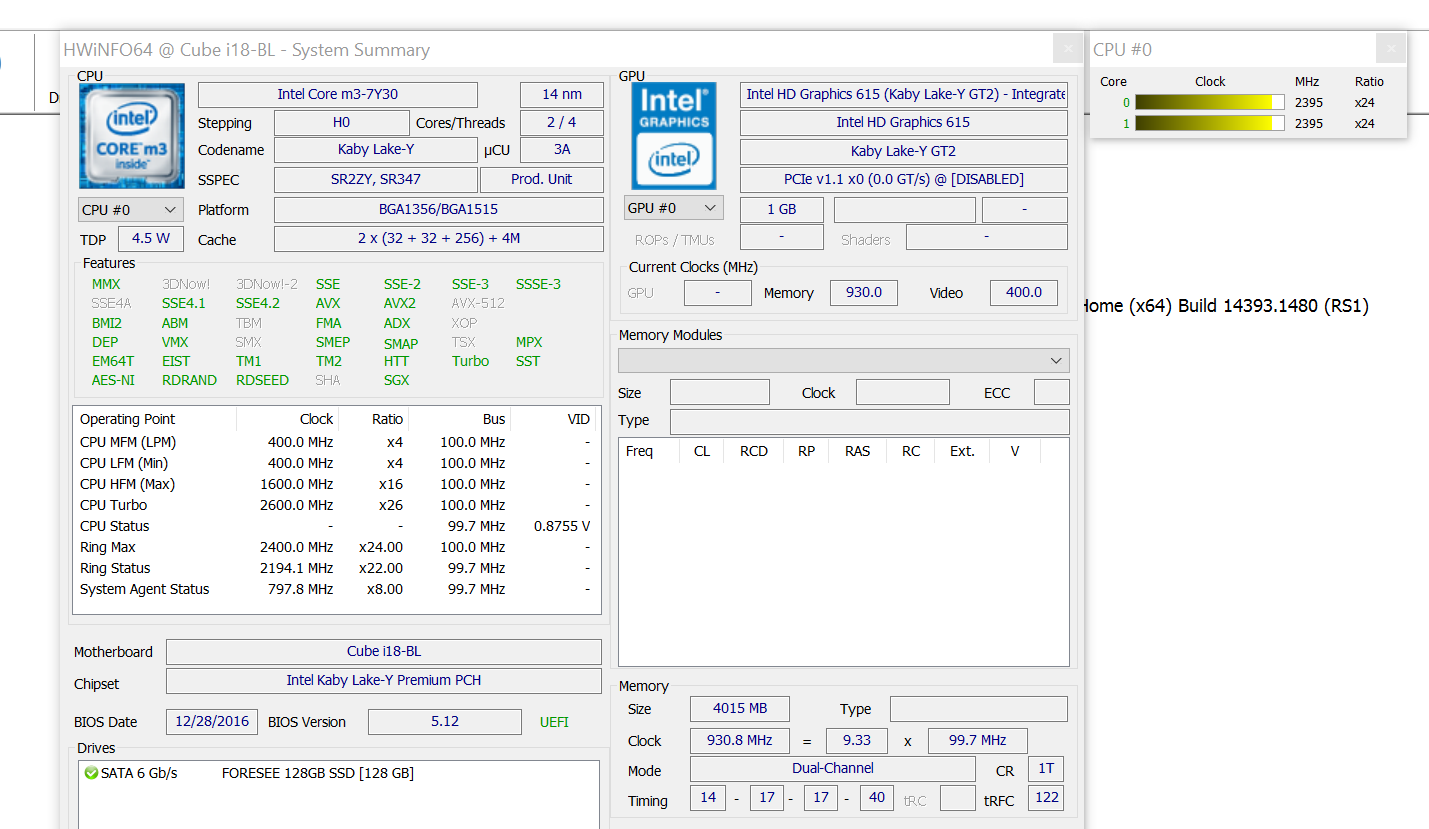
Task: Click the BIOS Date 12/28/2016 field
Action: pos(212,722)
